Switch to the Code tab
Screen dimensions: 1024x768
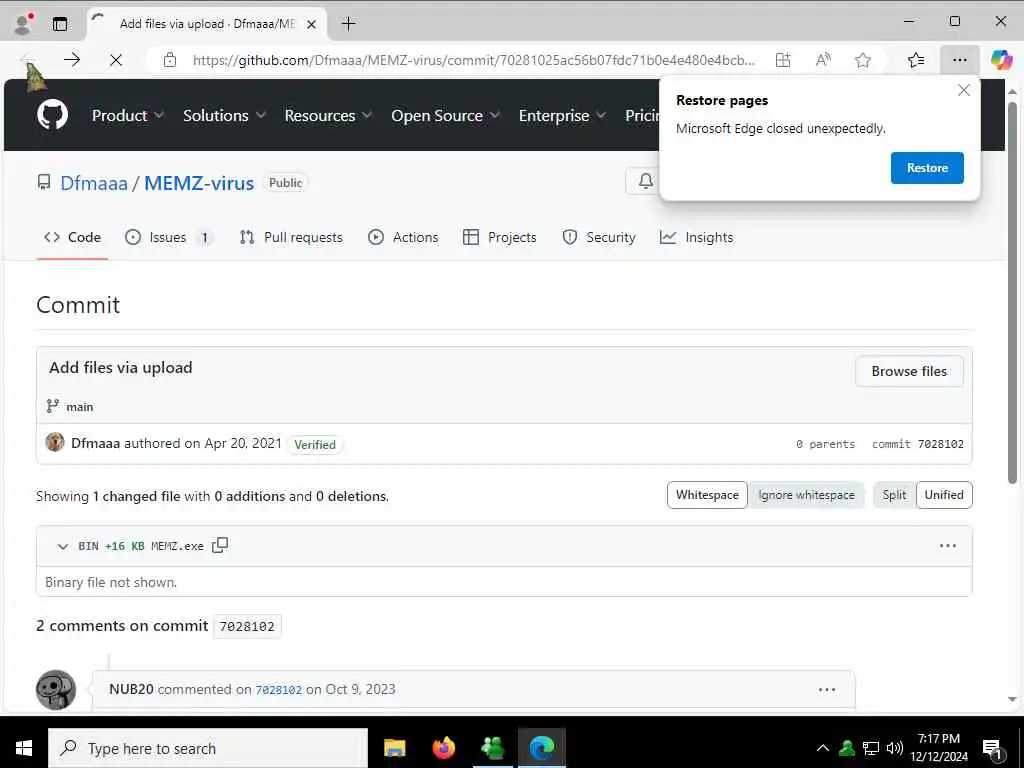[72, 237]
